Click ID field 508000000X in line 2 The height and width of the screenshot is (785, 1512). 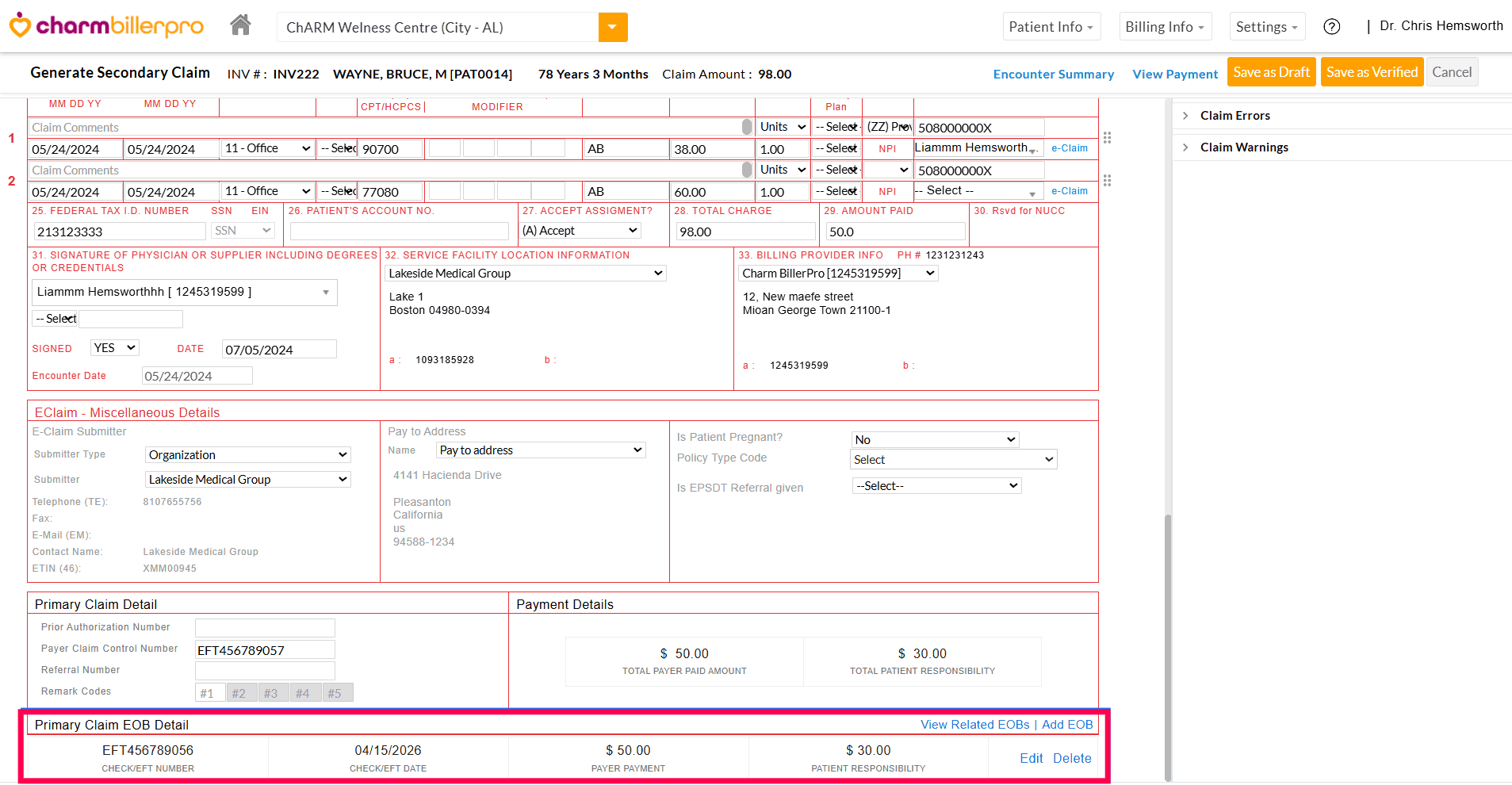click(980, 170)
